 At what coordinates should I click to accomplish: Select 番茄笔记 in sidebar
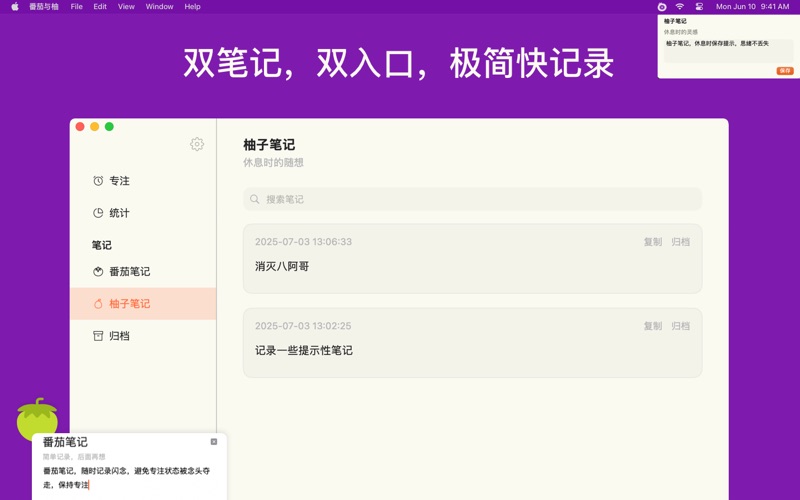tap(129, 272)
